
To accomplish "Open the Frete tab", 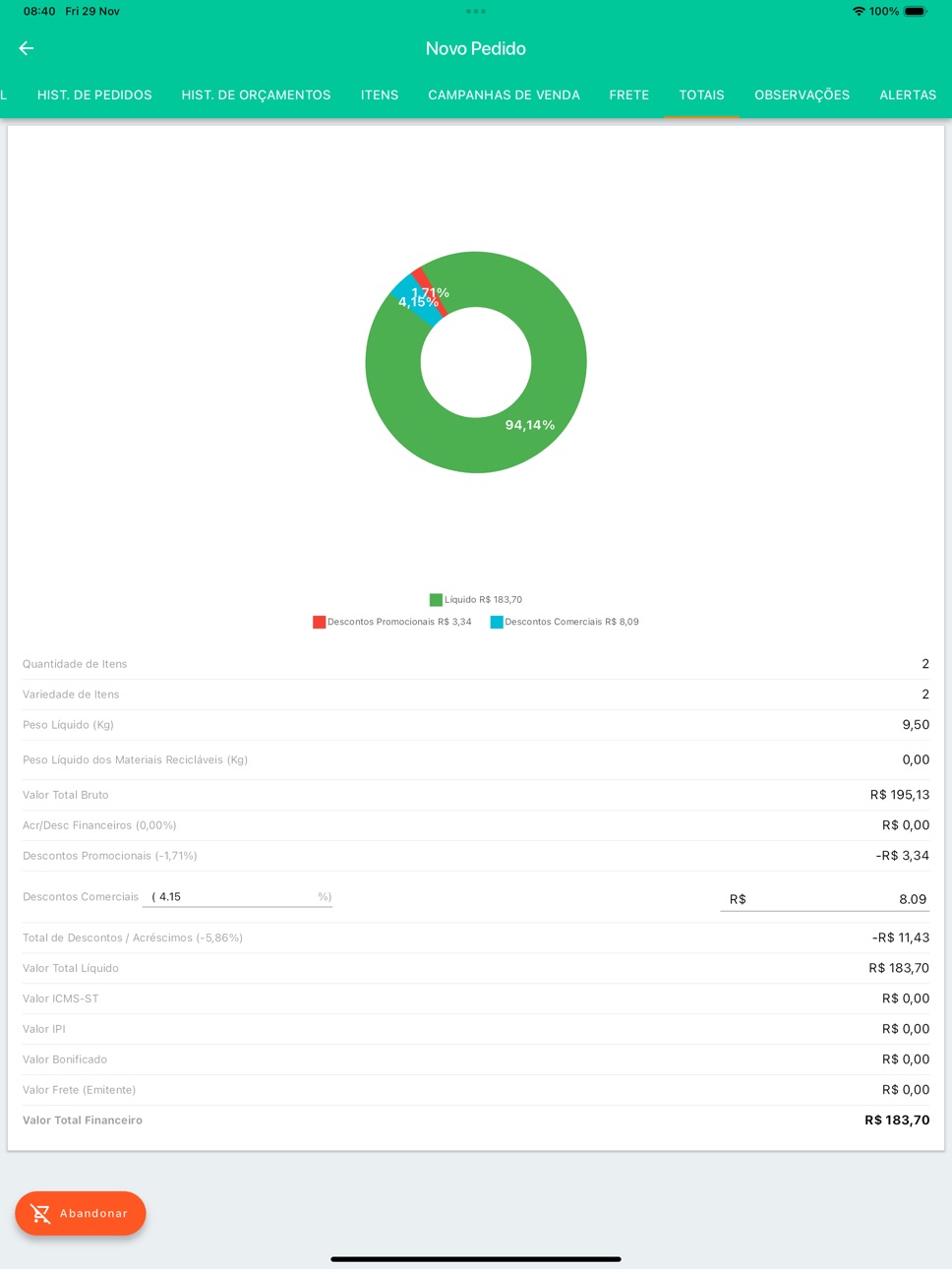I will [x=629, y=95].
